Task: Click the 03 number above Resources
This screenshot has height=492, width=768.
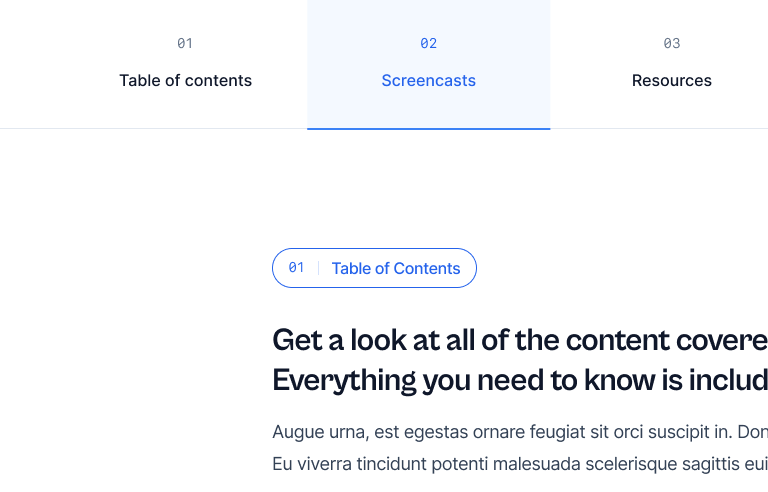Action: click(671, 43)
